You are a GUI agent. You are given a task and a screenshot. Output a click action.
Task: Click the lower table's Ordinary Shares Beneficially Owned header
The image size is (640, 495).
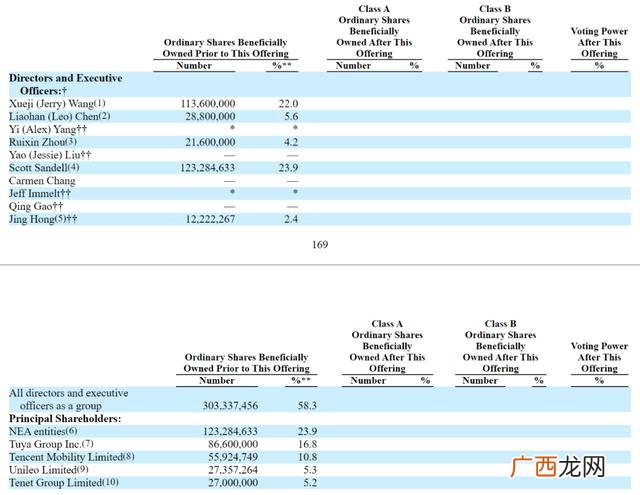tap(247, 363)
